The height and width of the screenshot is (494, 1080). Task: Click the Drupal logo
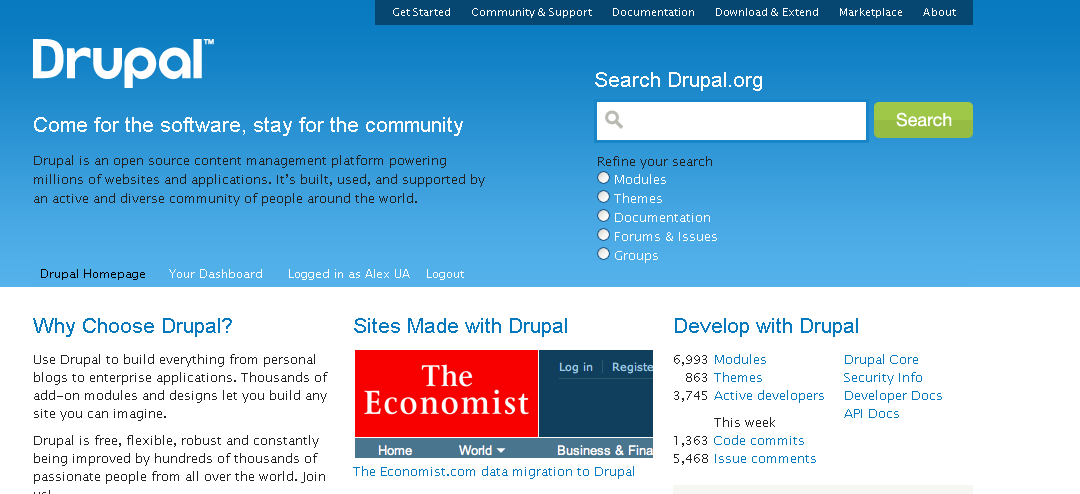123,63
